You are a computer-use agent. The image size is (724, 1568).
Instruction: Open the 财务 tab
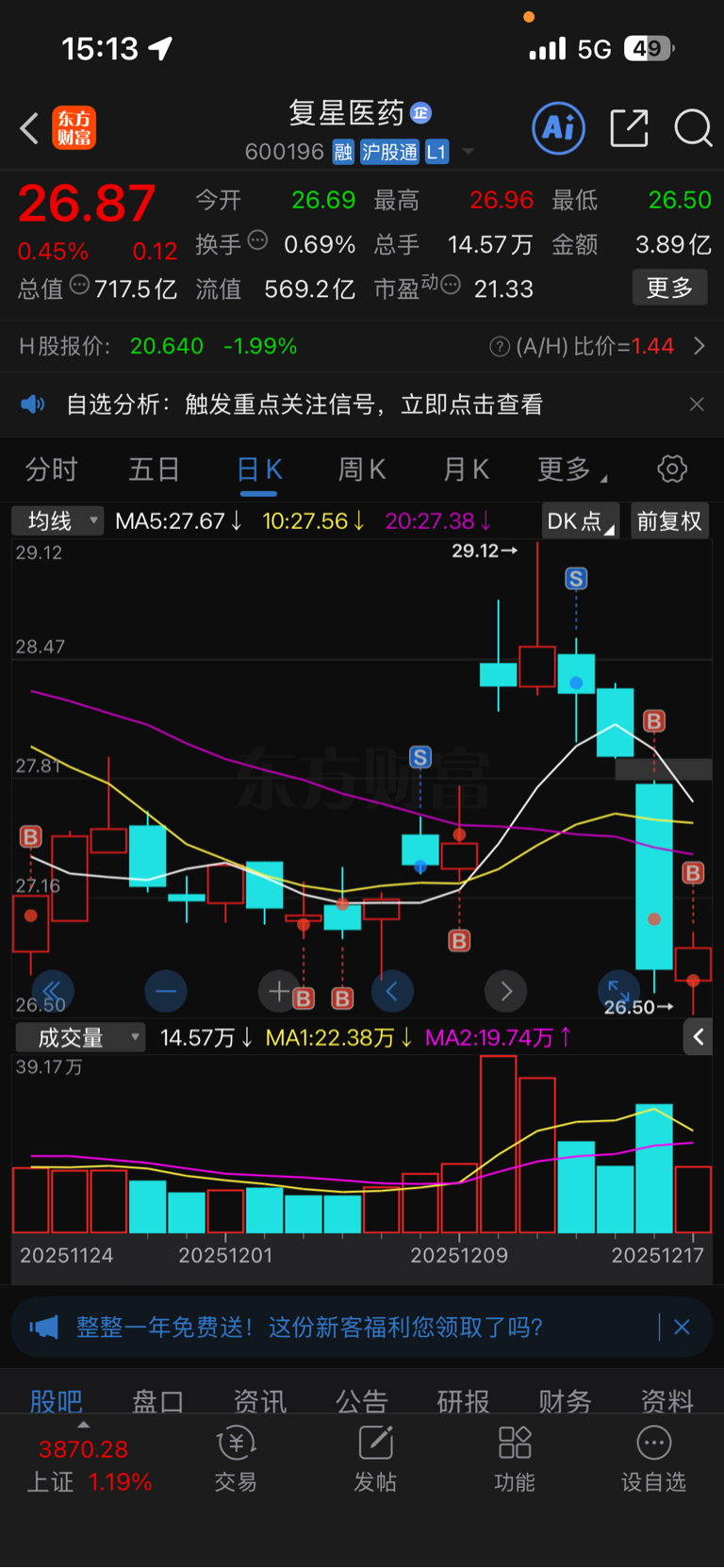pyautogui.click(x=565, y=1401)
